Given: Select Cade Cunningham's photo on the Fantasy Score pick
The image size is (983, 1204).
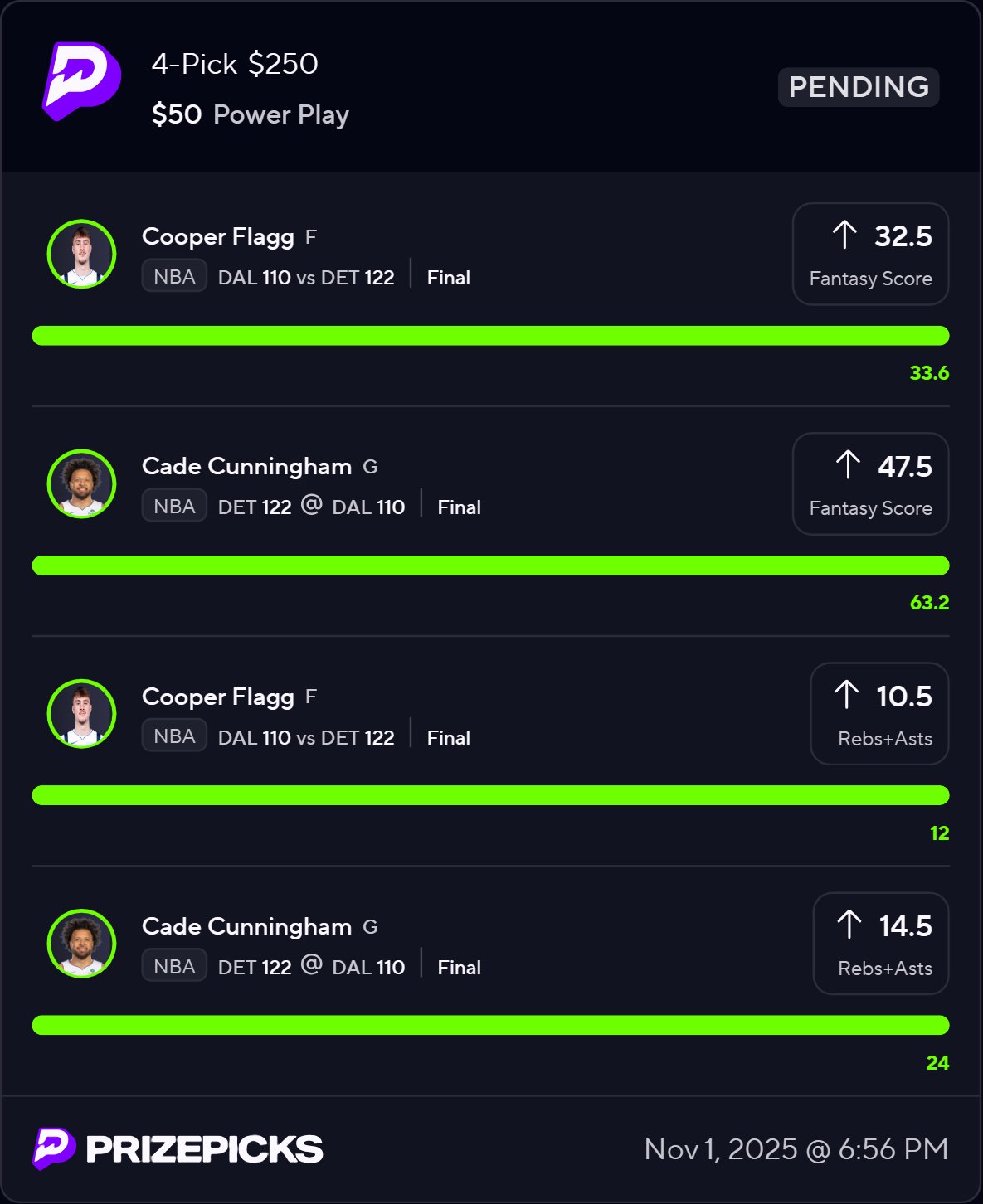Looking at the screenshot, I should pyautogui.click(x=81, y=483).
